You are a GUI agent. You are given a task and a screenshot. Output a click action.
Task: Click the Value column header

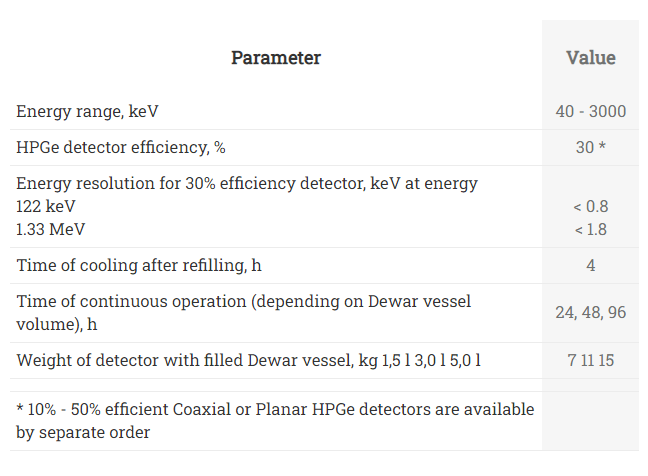tap(591, 57)
